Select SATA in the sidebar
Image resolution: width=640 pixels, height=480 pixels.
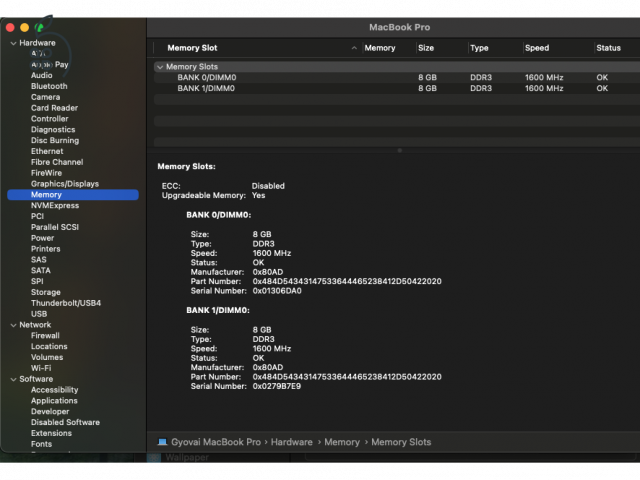41,271
